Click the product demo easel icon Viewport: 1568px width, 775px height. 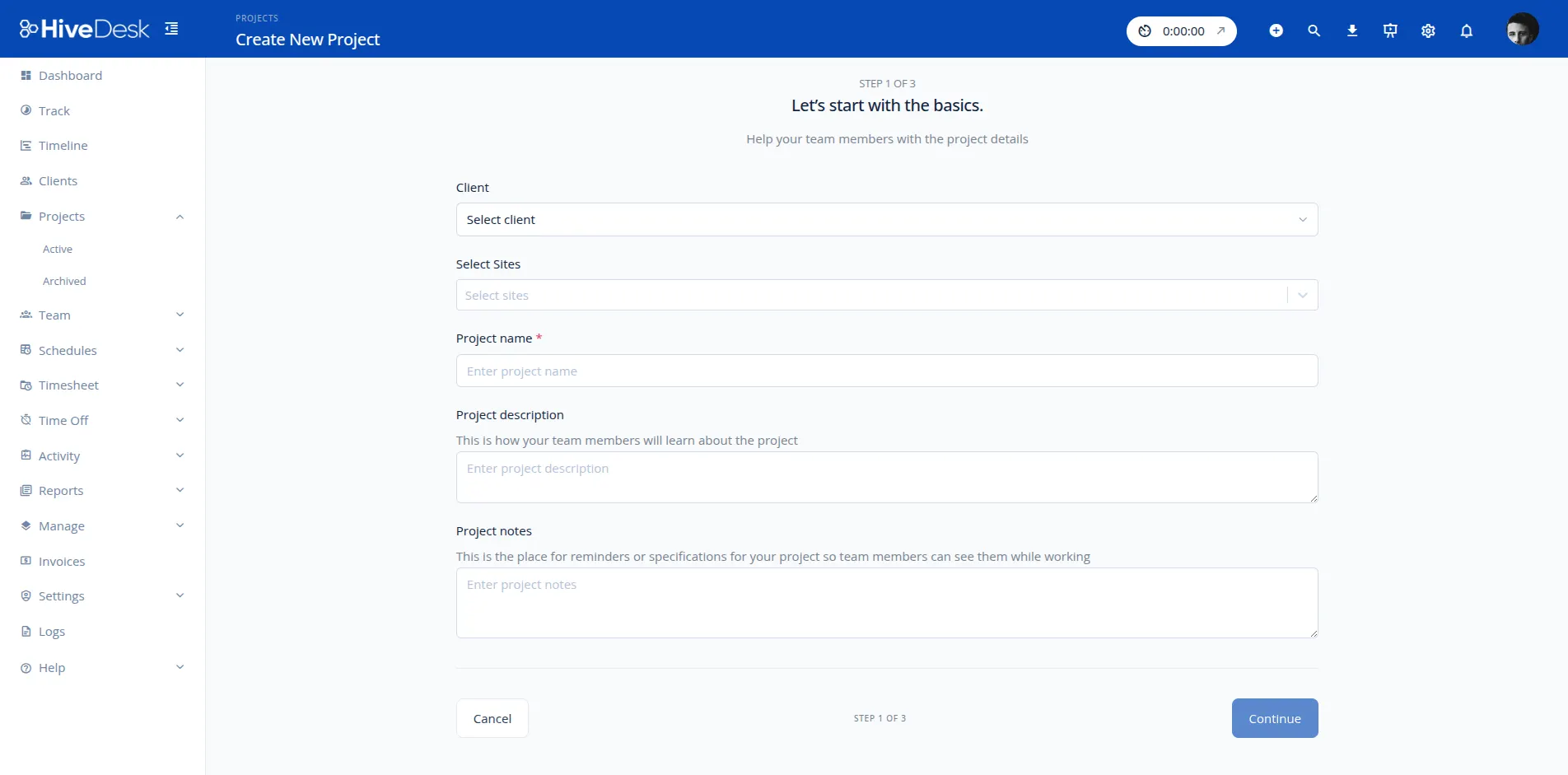pyautogui.click(x=1389, y=30)
